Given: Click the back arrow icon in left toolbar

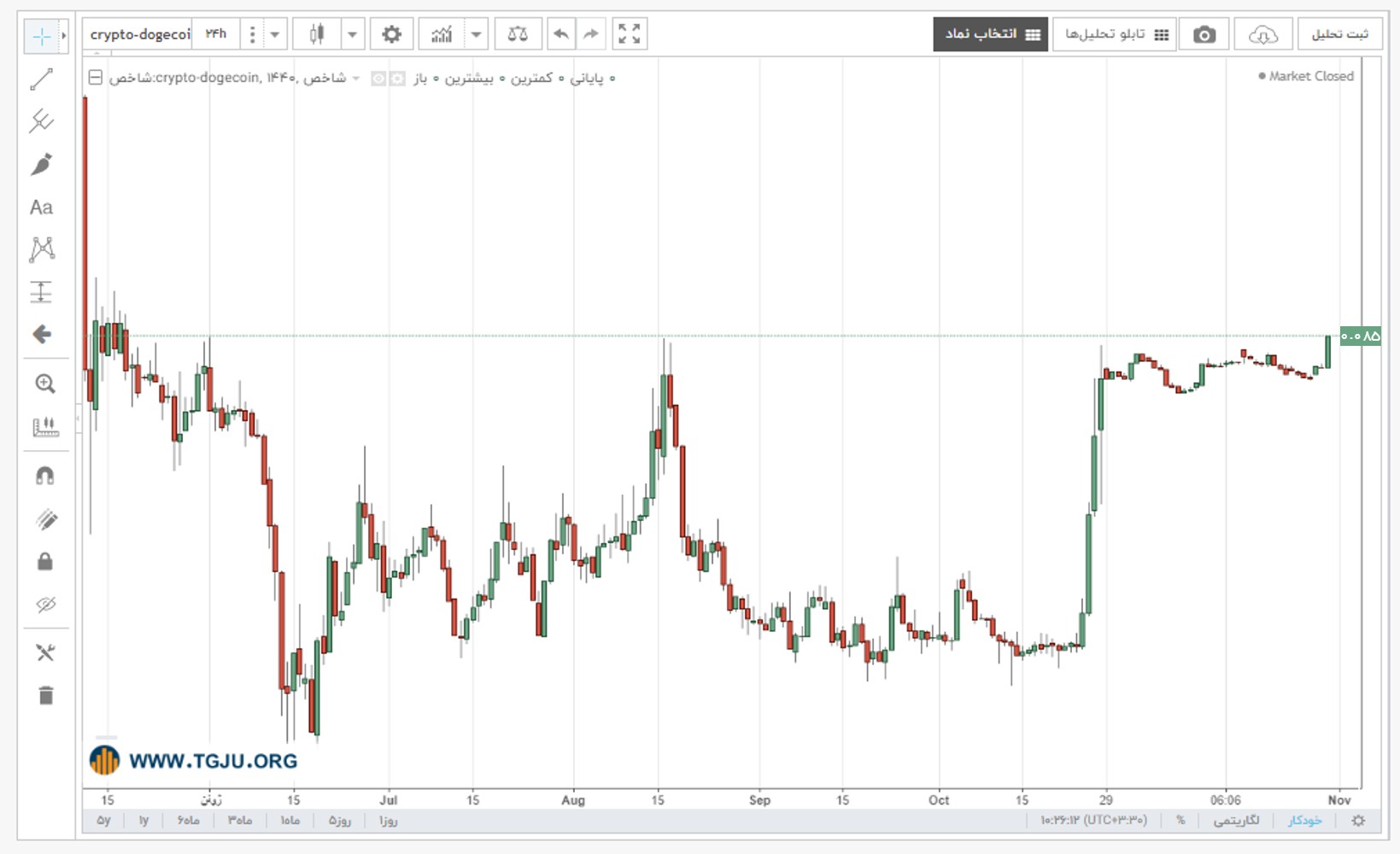Looking at the screenshot, I should tap(41, 334).
